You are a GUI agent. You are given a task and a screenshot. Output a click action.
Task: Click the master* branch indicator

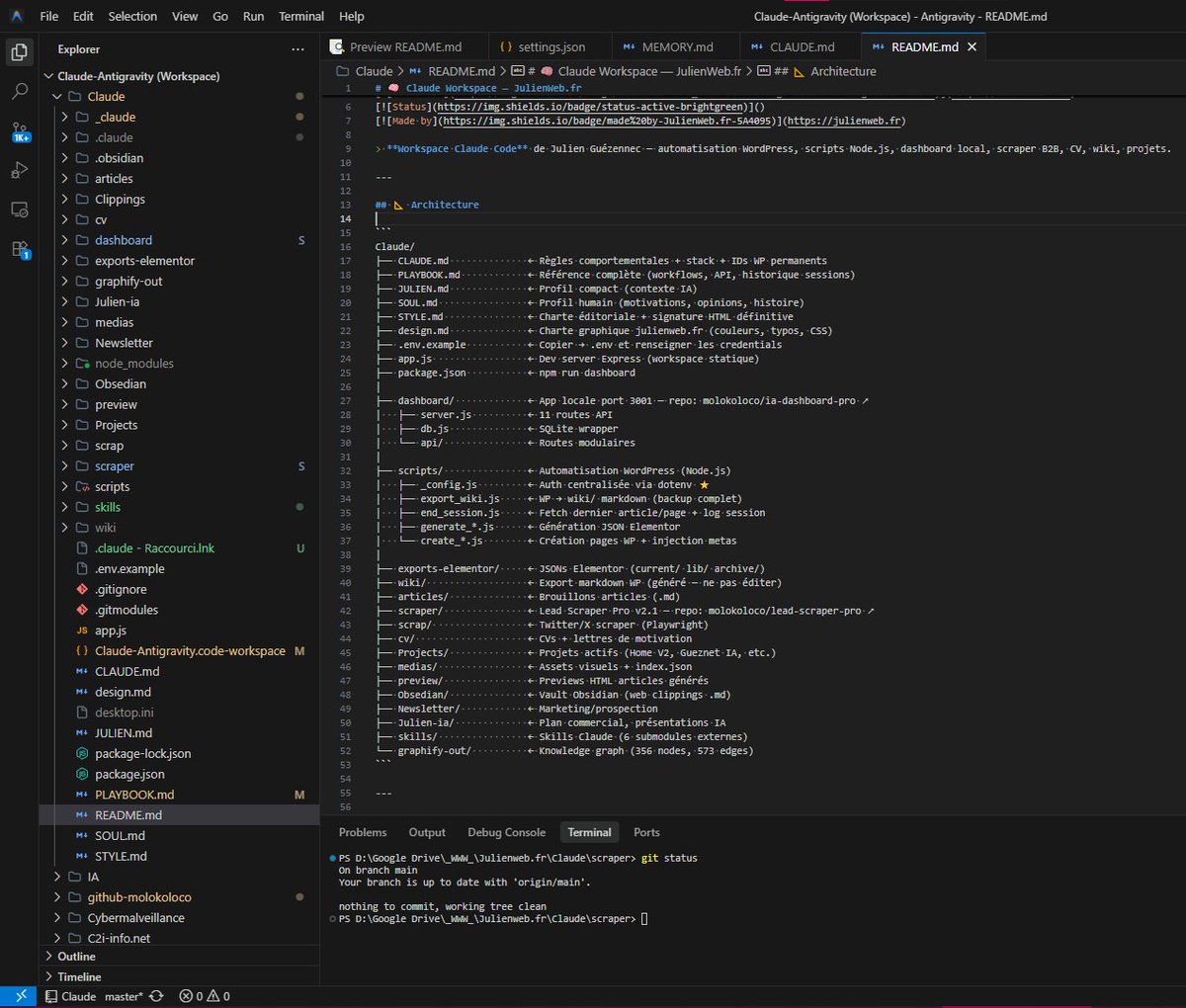point(124,996)
